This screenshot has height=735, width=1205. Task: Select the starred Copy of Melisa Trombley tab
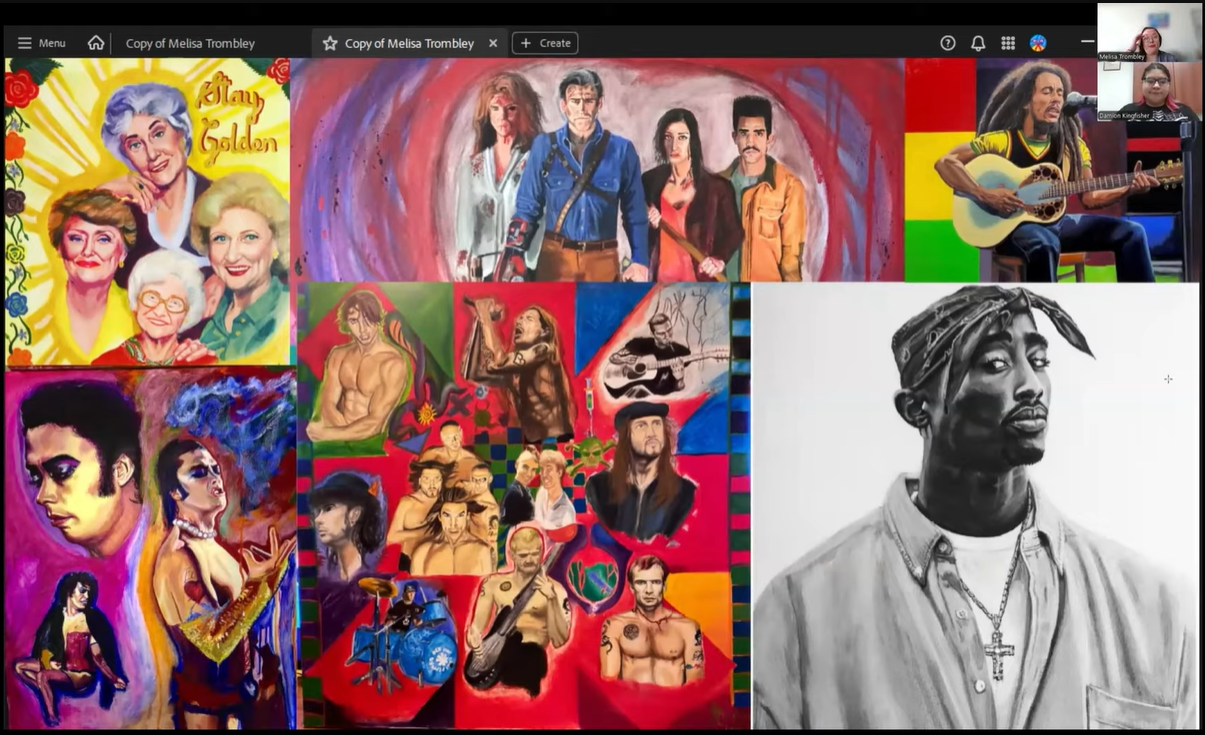click(409, 43)
